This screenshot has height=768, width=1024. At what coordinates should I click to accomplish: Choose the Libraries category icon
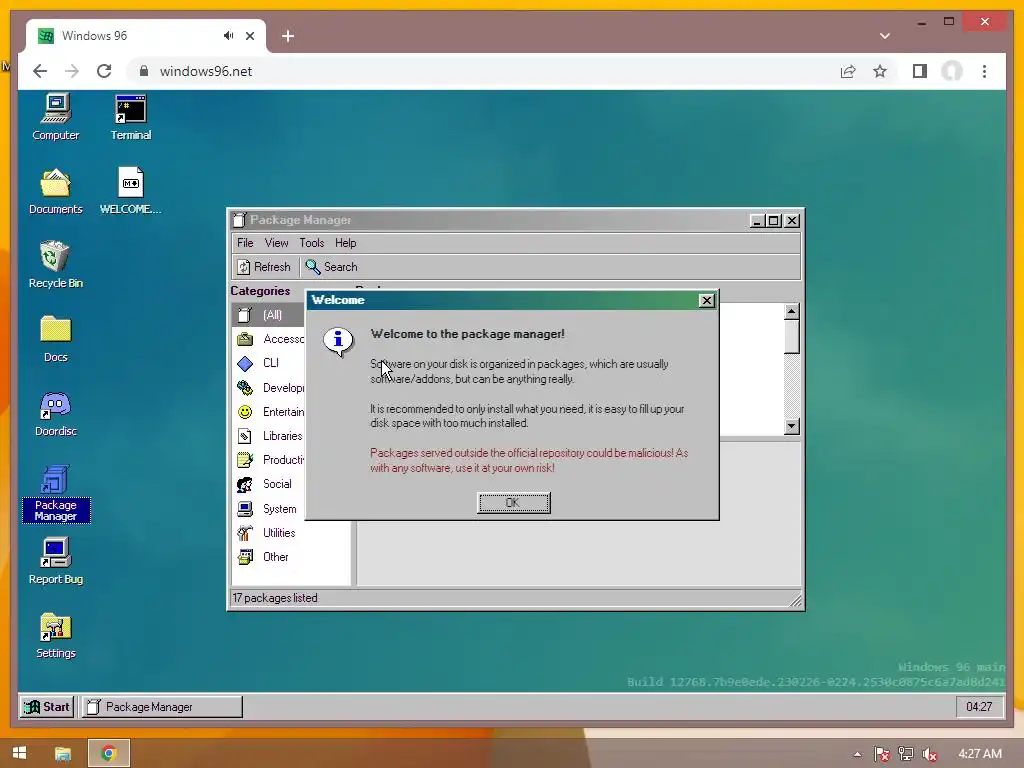tap(245, 436)
